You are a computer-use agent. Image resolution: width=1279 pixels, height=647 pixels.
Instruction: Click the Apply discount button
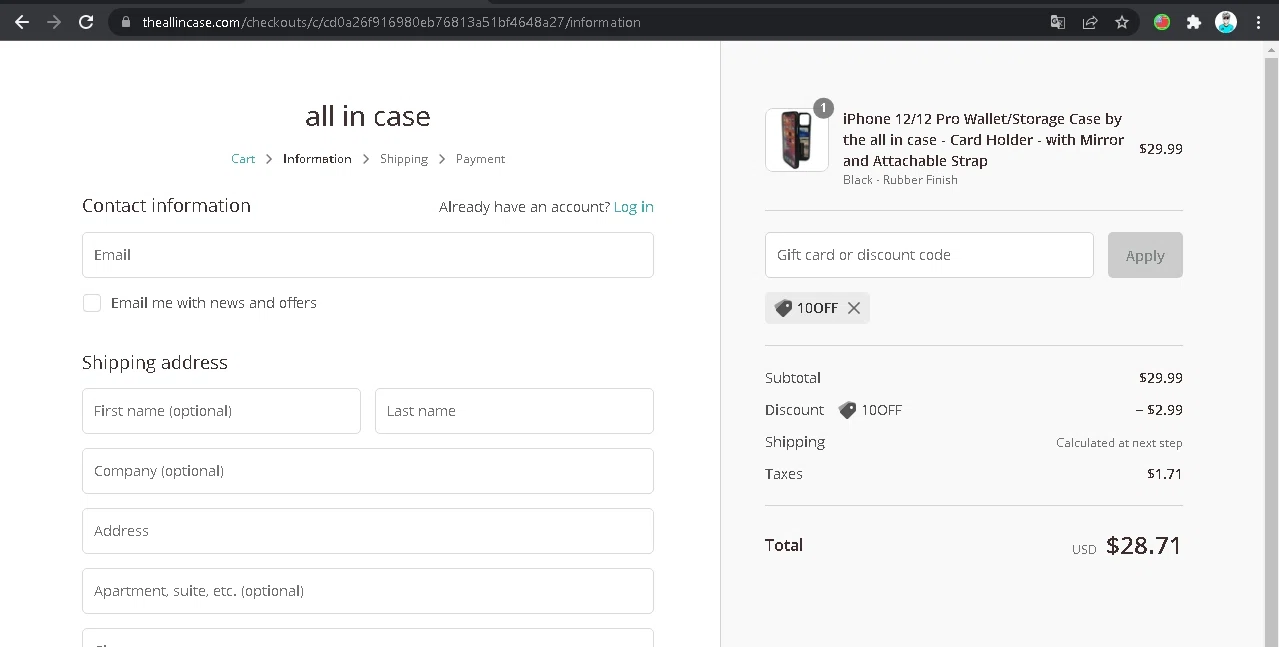(x=1145, y=255)
